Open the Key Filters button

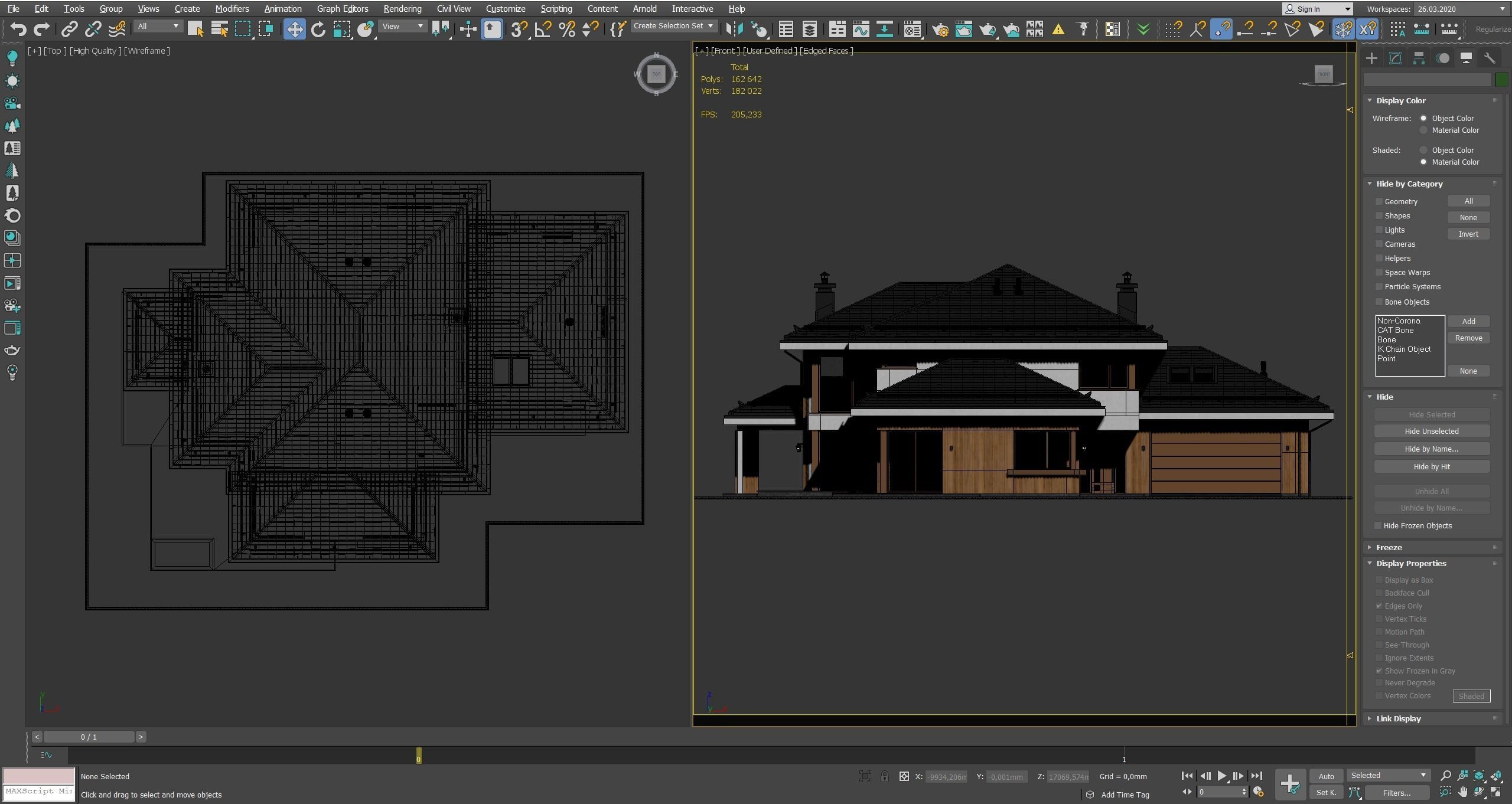tap(1396, 793)
